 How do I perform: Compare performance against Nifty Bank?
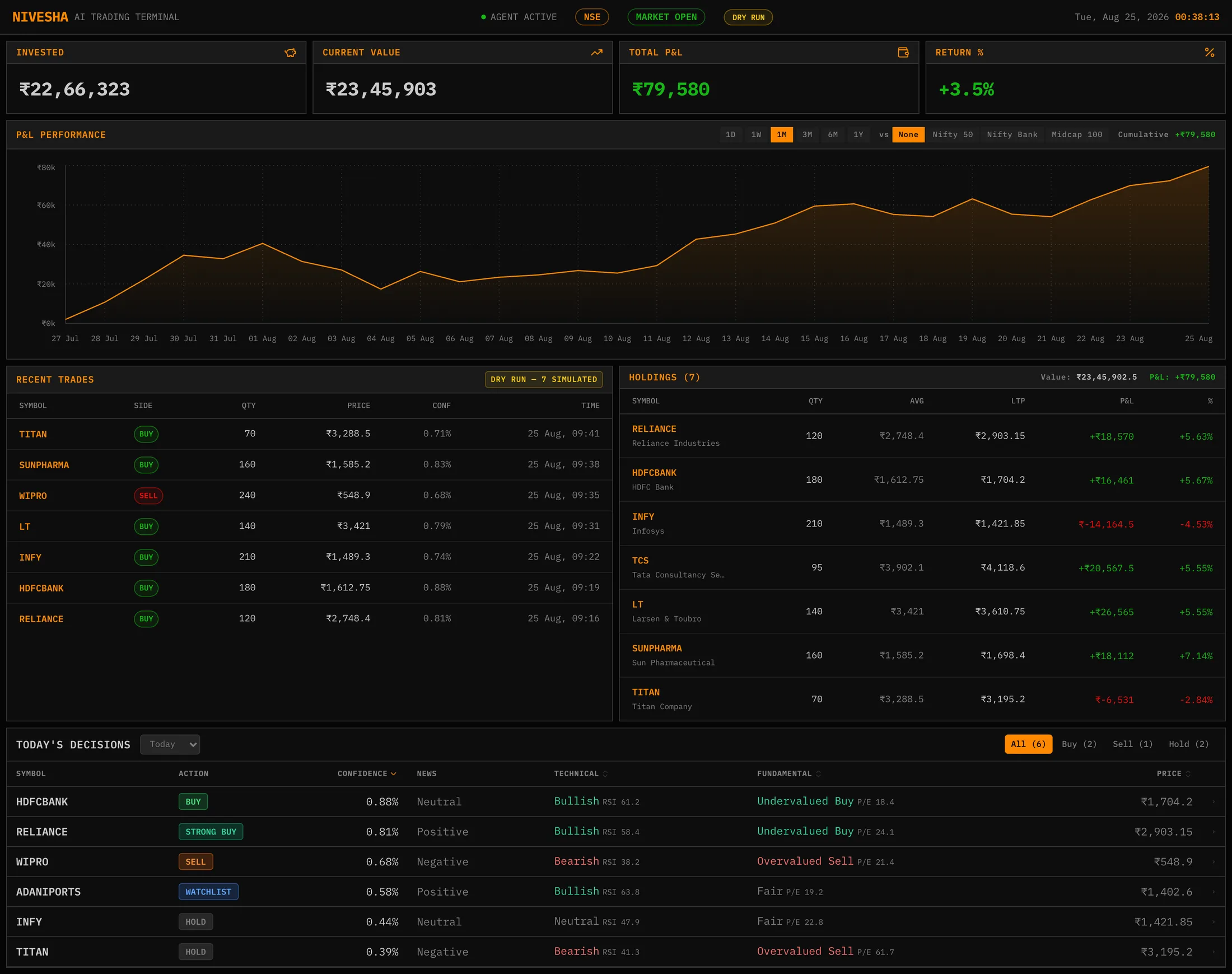tap(1012, 134)
